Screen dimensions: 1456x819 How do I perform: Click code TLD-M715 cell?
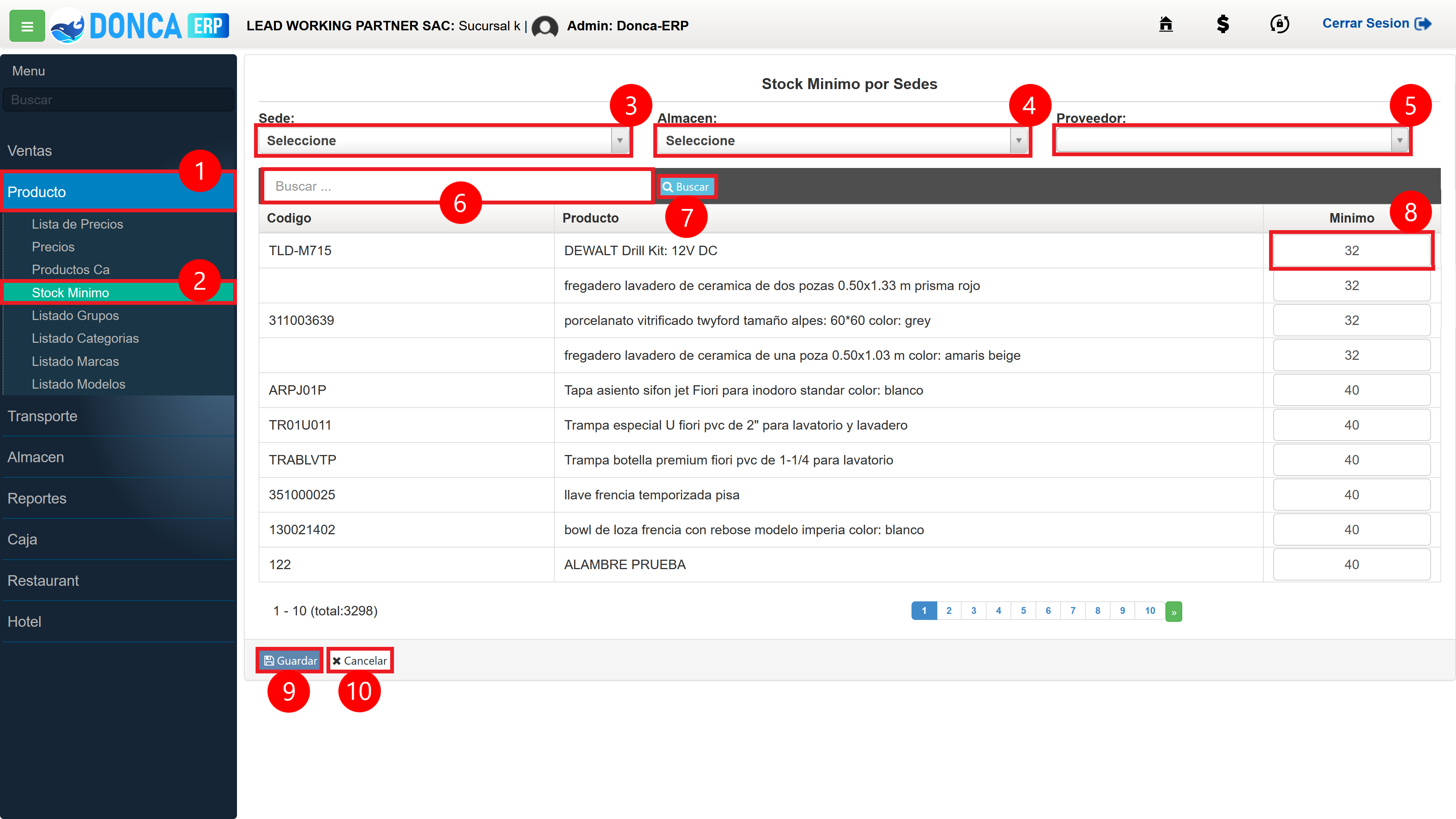[x=406, y=251]
